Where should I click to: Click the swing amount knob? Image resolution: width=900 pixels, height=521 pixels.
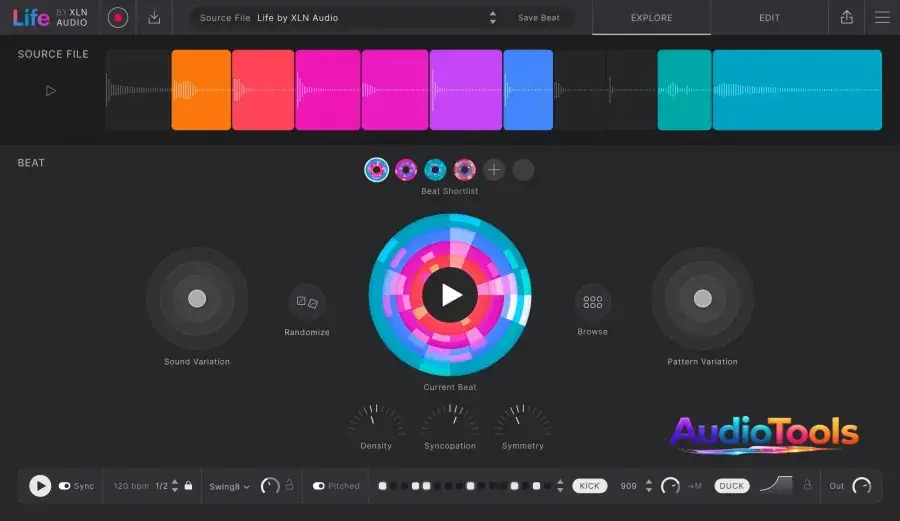coord(270,486)
